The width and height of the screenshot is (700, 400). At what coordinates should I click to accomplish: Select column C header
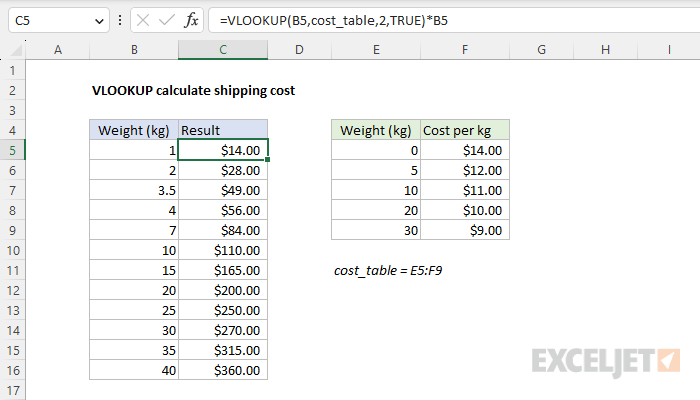click(x=223, y=50)
